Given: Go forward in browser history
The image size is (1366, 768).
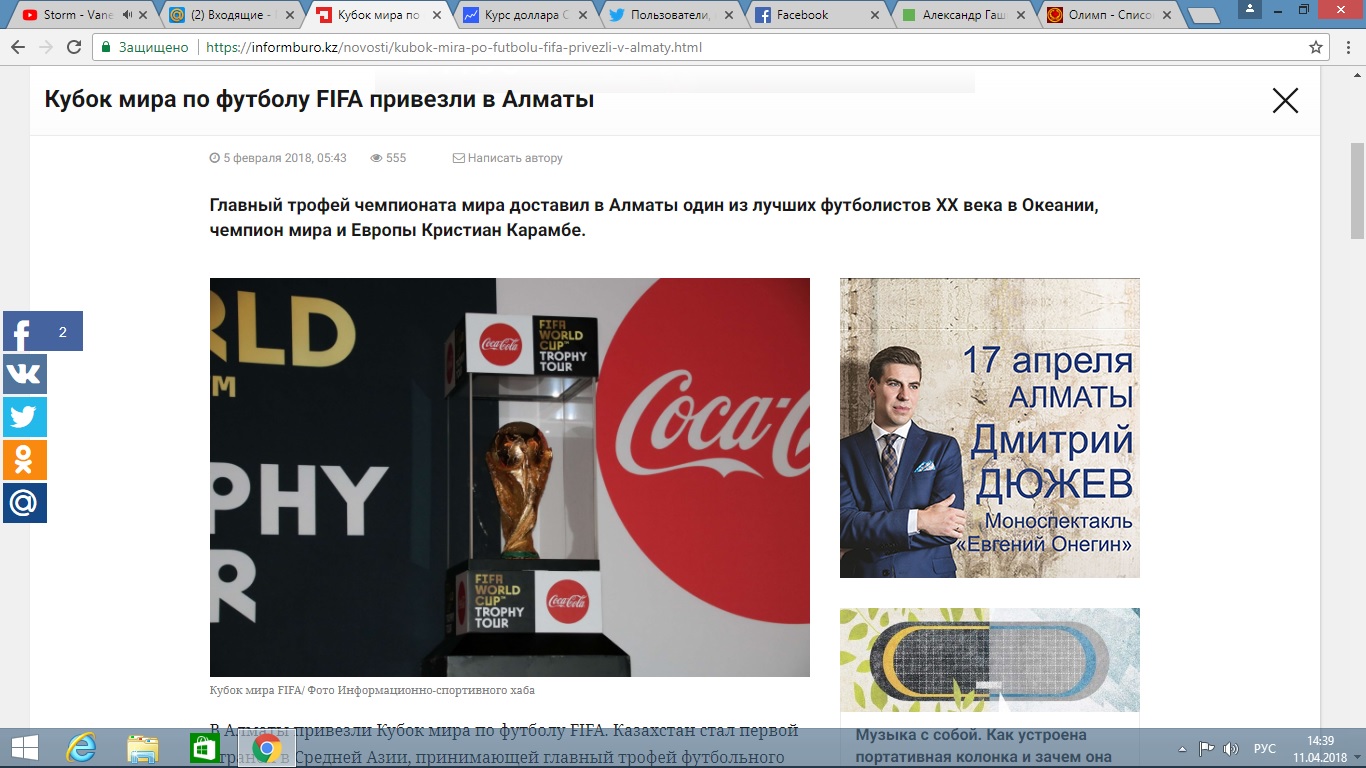Looking at the screenshot, I should (46, 47).
